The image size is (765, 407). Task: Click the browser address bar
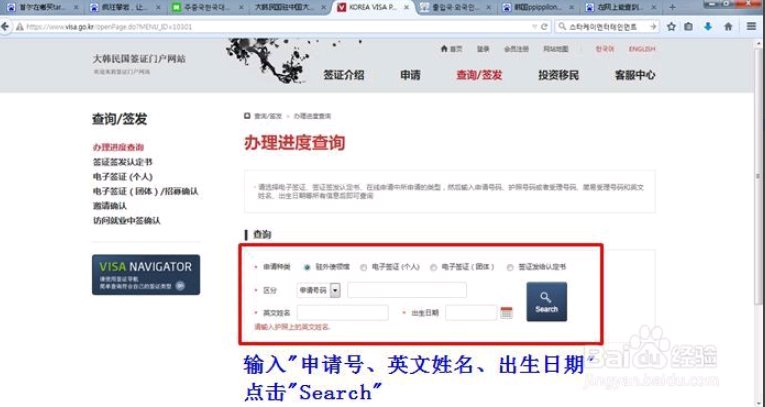[x=278, y=27]
